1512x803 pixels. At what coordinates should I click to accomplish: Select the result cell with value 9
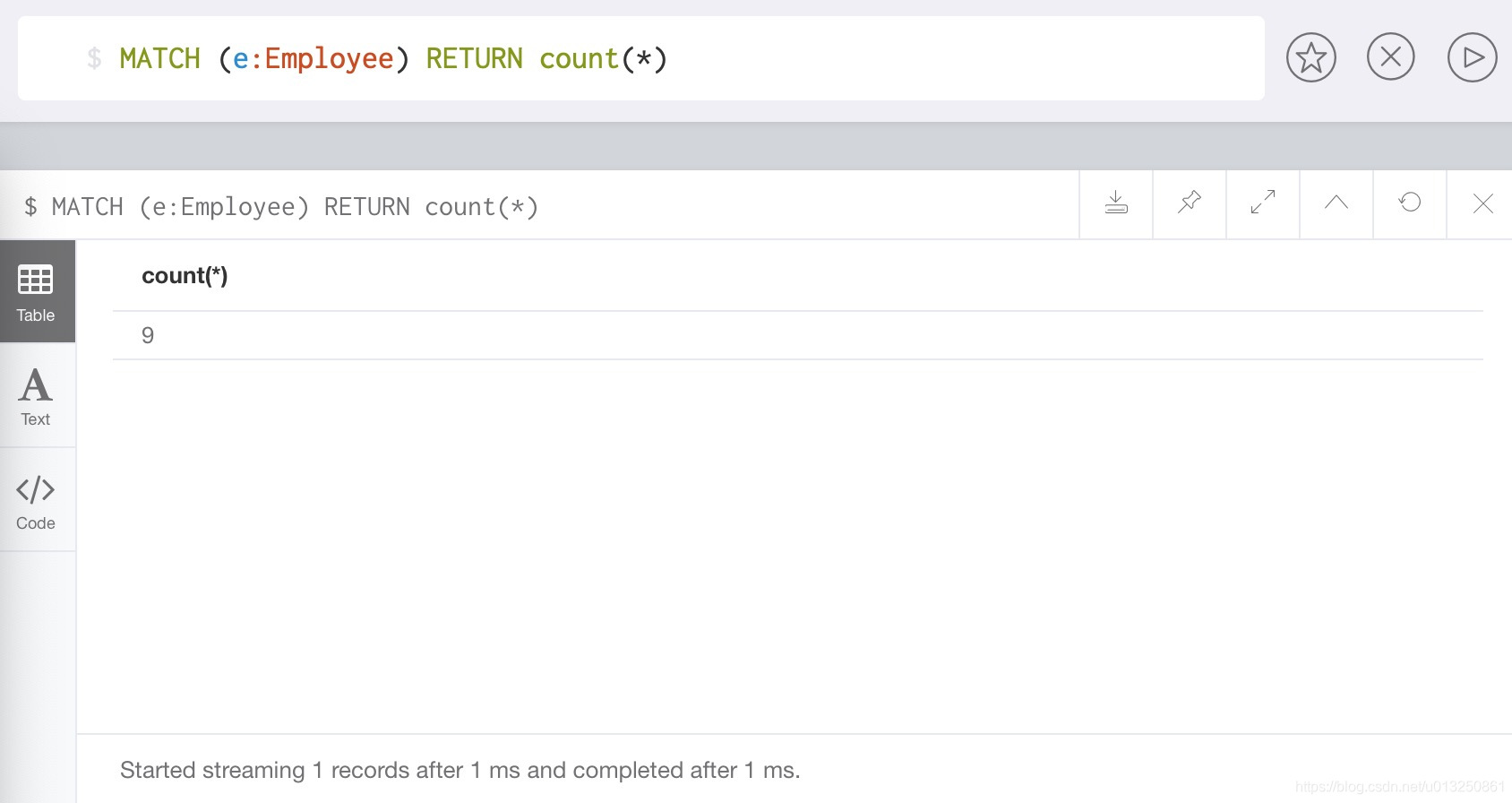coord(148,335)
